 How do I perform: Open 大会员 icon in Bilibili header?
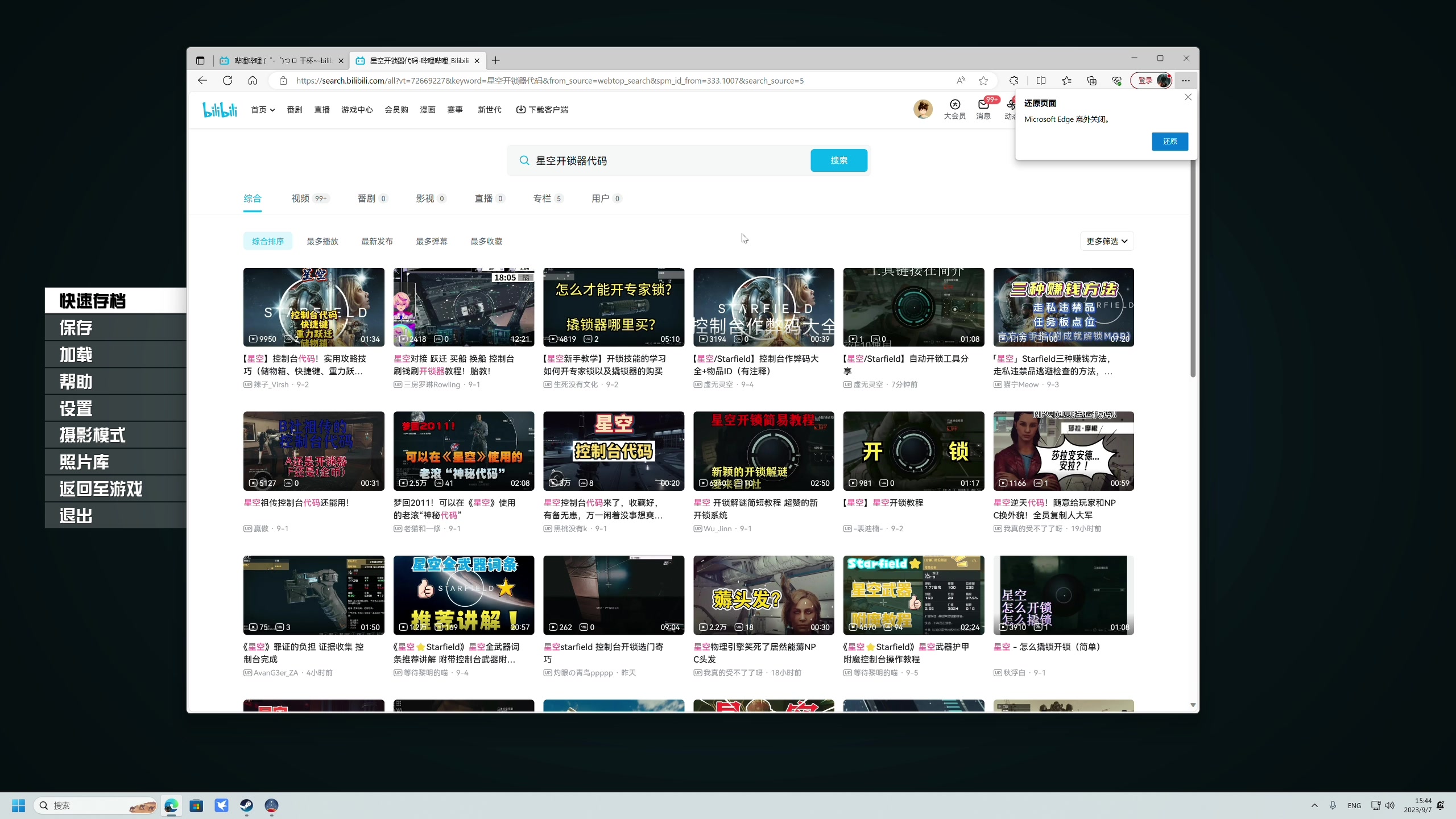click(x=955, y=109)
